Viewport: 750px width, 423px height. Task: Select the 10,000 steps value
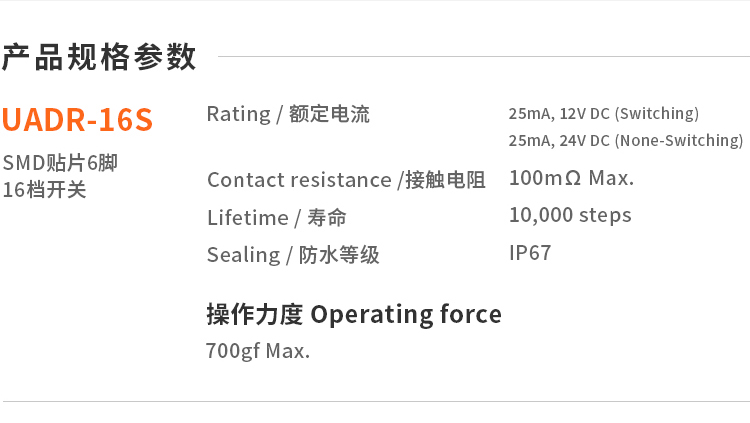(x=570, y=215)
